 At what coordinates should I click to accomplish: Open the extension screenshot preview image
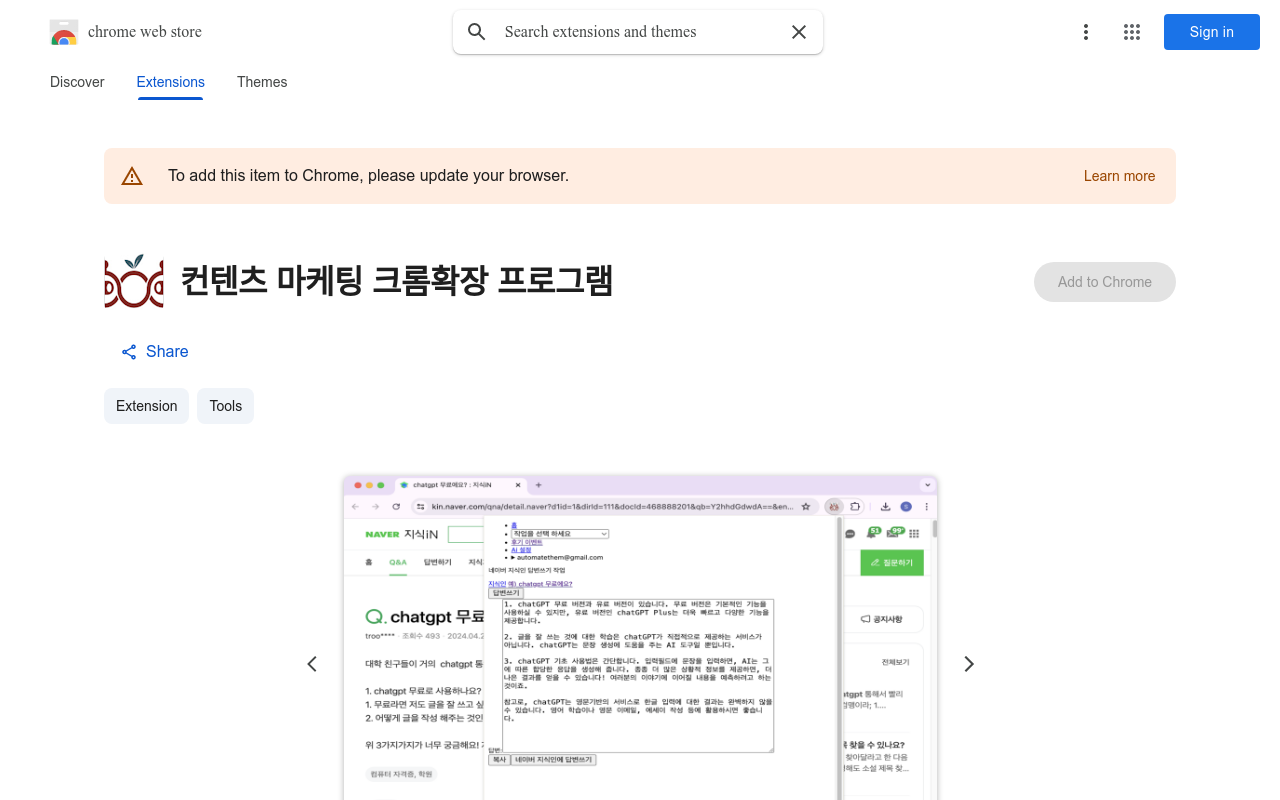click(x=640, y=638)
